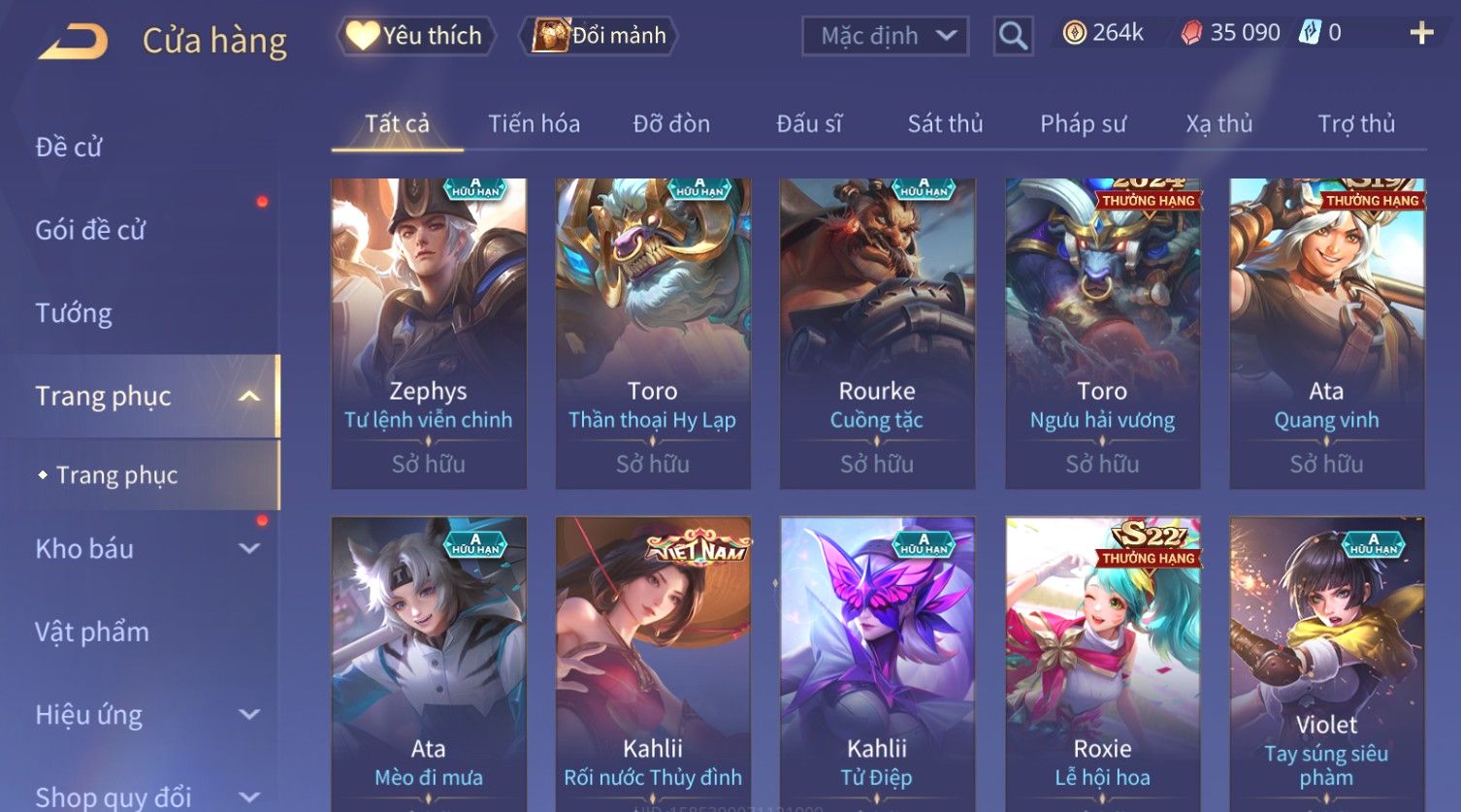Open Tướng in the sidebar

pyautogui.click(x=74, y=312)
